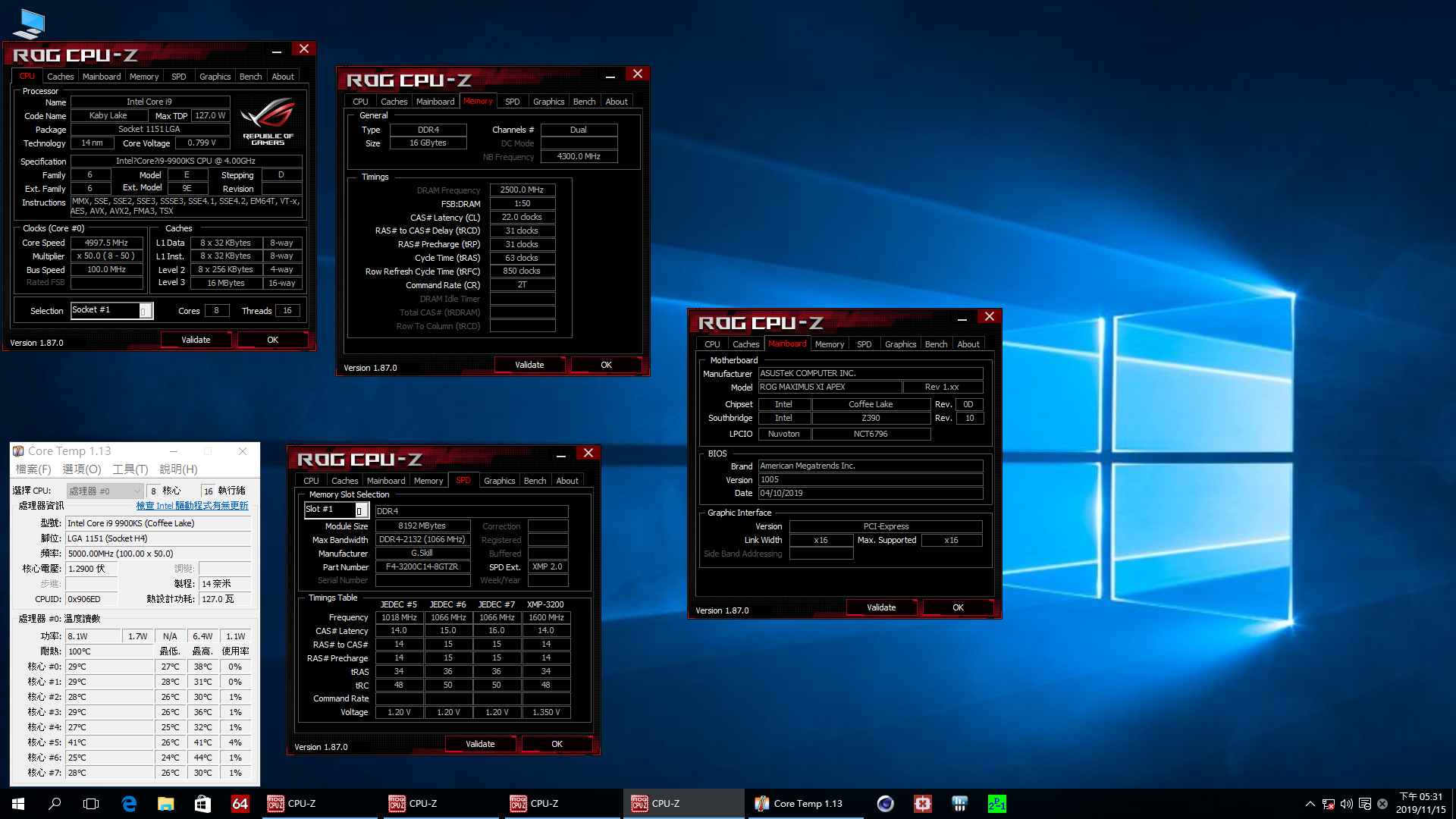Open the Memory tab in the SPD window

428,481
